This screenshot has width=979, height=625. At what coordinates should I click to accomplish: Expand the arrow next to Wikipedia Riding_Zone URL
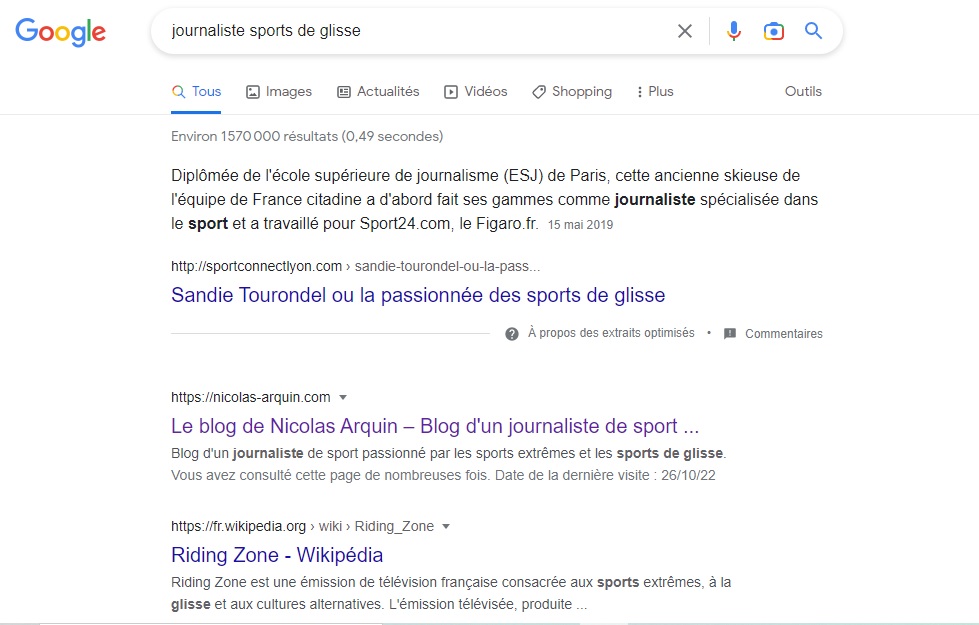tap(446, 526)
